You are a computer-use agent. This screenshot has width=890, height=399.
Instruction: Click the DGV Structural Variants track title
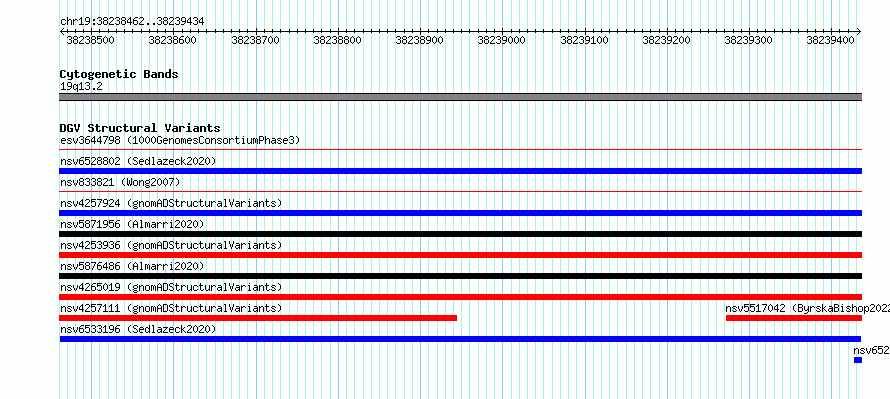tap(140, 128)
